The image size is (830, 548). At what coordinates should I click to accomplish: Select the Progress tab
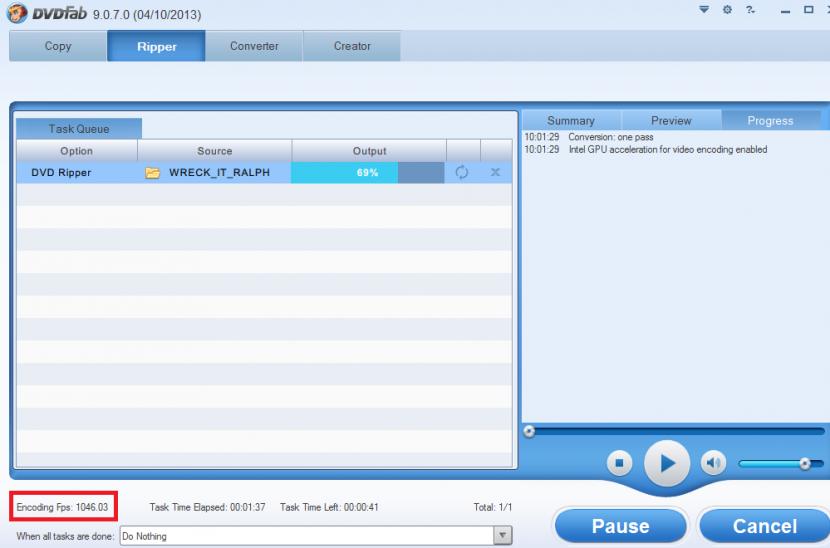pyautogui.click(x=771, y=120)
